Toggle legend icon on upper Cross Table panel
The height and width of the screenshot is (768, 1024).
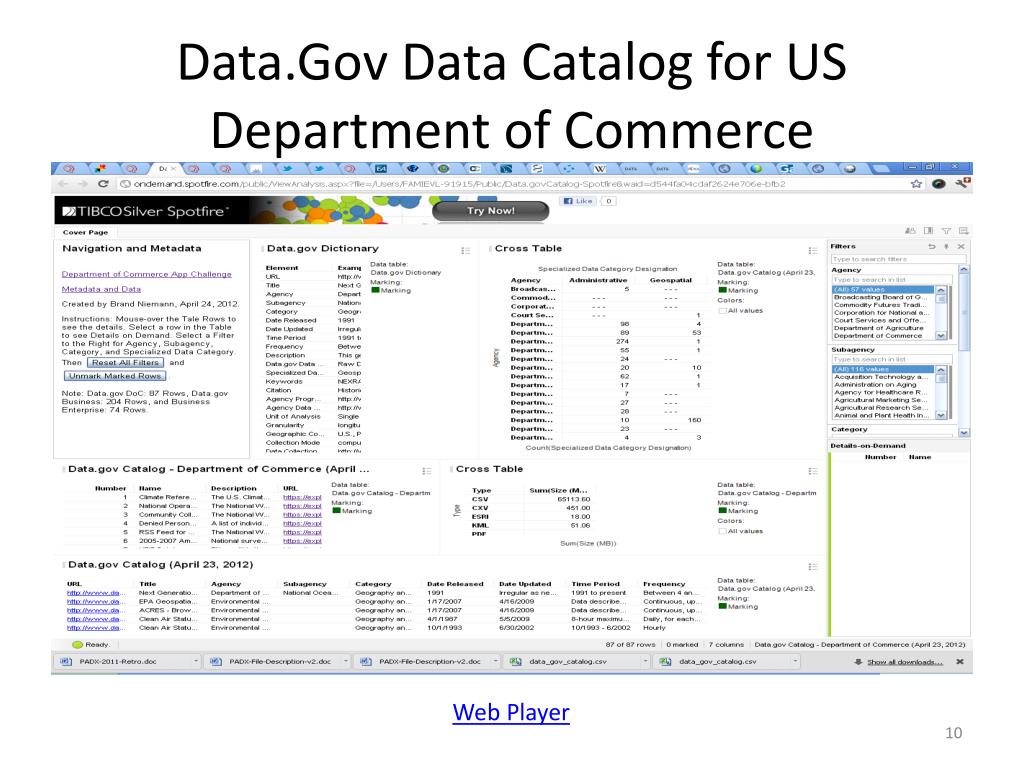tap(812, 250)
